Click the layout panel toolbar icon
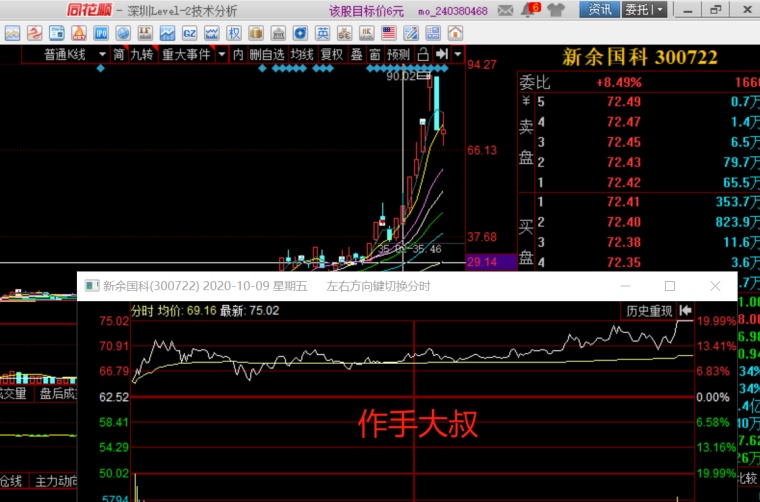The width and height of the screenshot is (760, 502). point(433,33)
